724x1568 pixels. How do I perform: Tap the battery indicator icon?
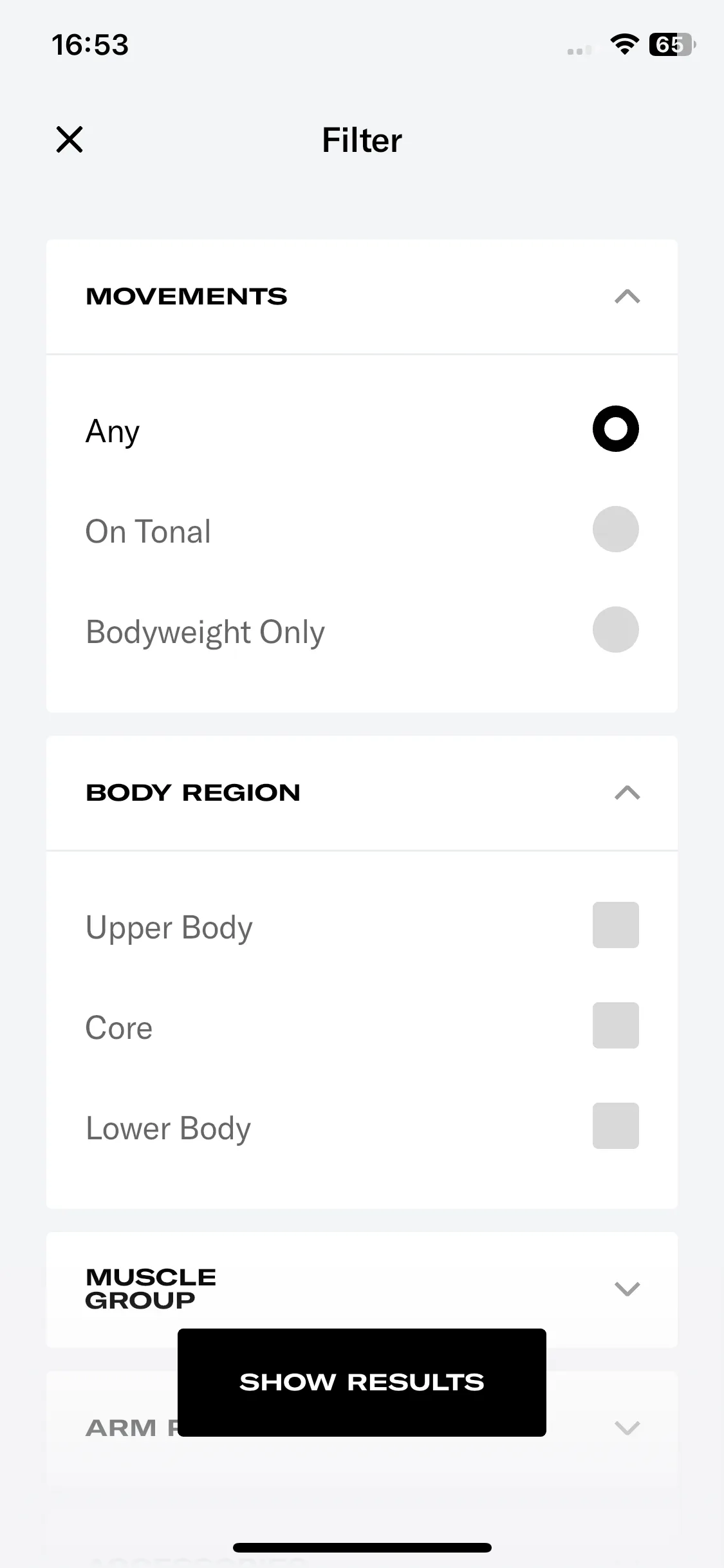(673, 44)
